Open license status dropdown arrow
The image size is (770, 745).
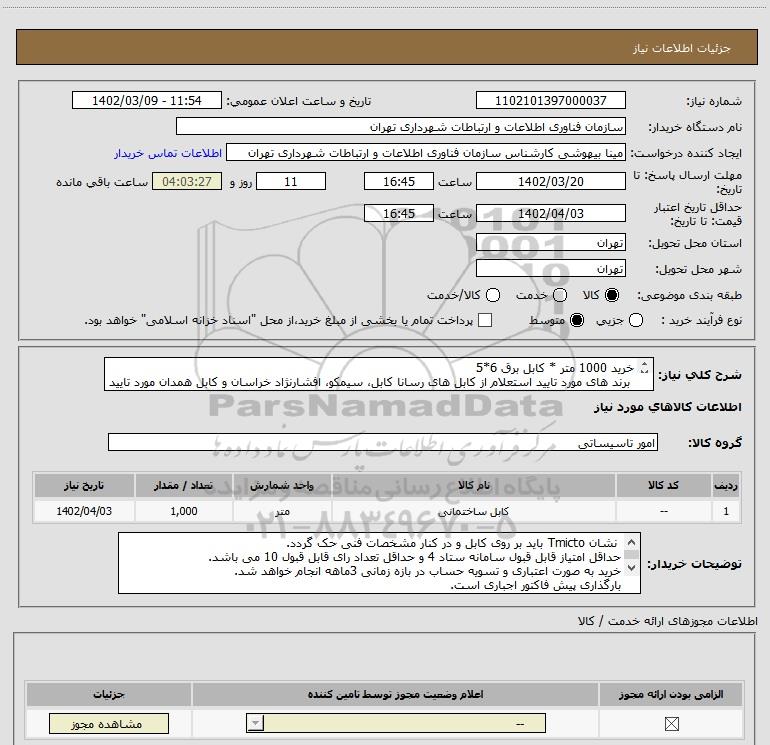tap(255, 723)
